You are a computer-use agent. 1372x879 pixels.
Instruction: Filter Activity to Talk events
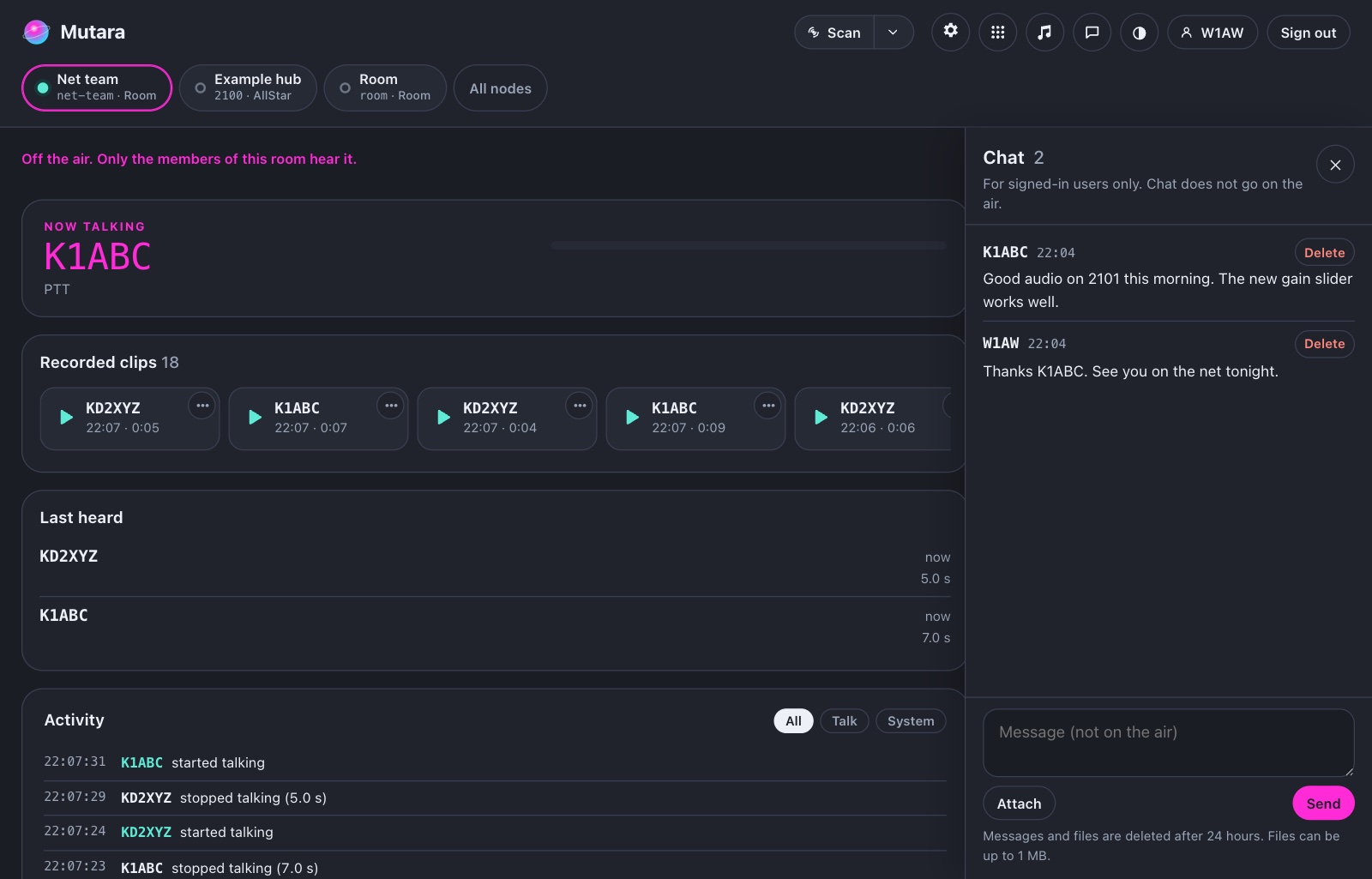point(844,721)
